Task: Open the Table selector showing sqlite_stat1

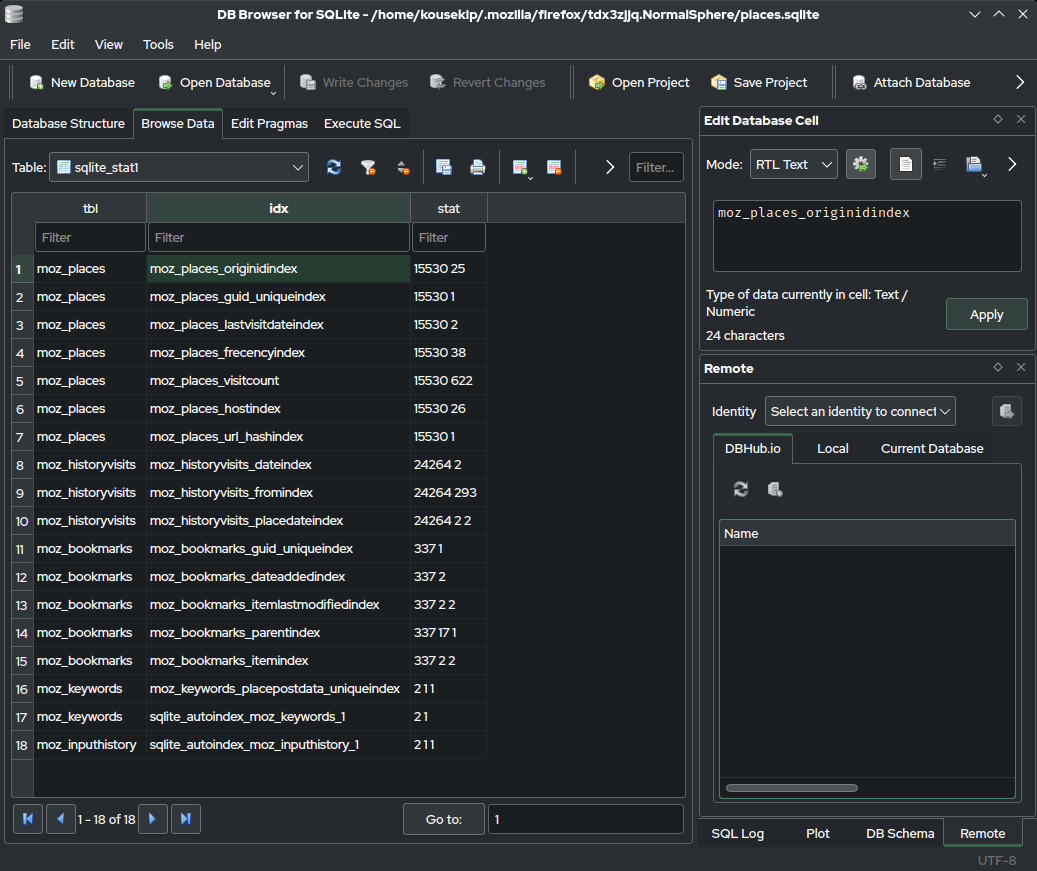Action: [x=179, y=167]
